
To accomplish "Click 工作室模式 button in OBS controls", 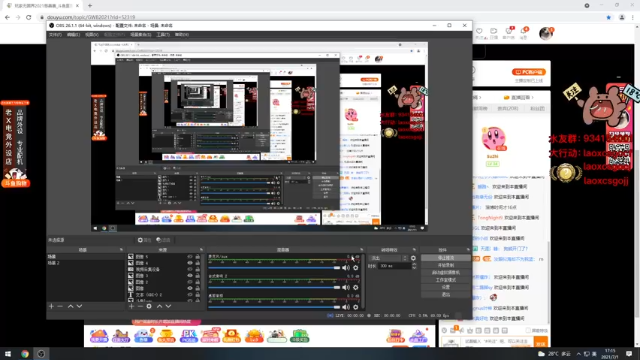I will pos(445,280).
